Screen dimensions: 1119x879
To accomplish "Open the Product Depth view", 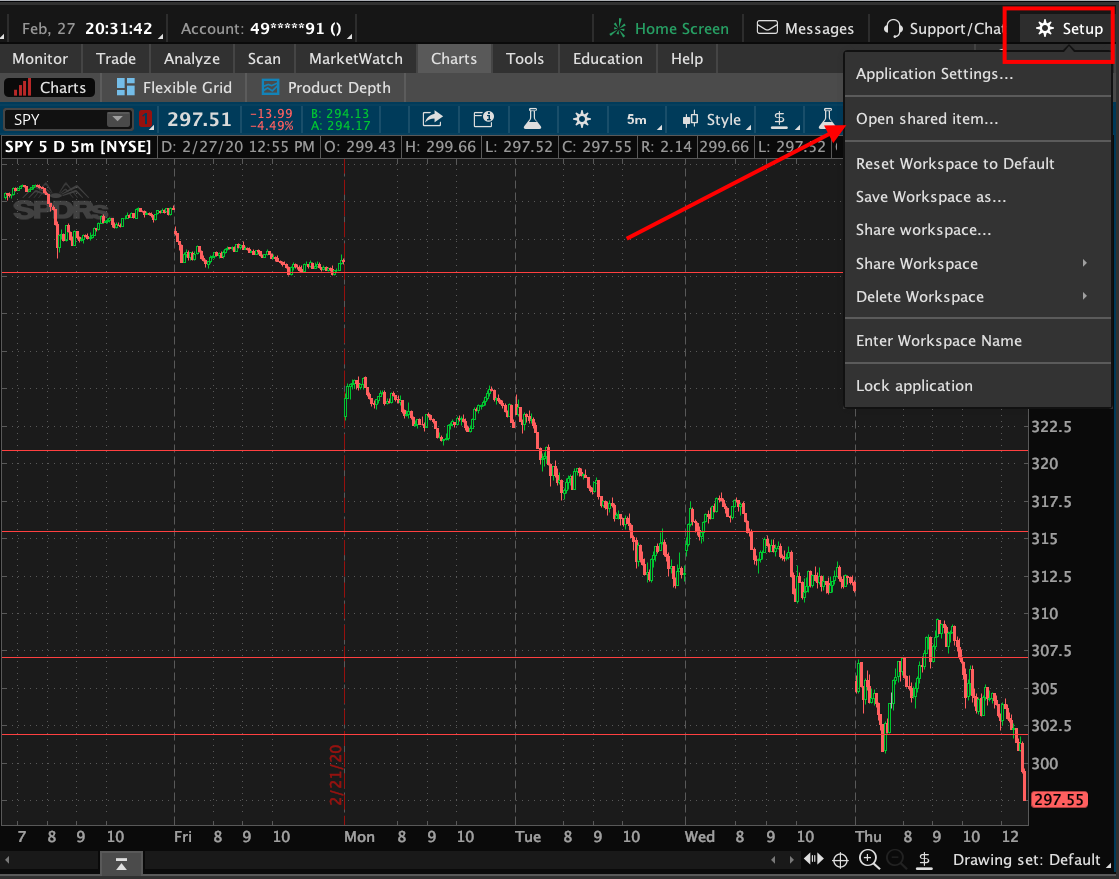I will pos(324,88).
